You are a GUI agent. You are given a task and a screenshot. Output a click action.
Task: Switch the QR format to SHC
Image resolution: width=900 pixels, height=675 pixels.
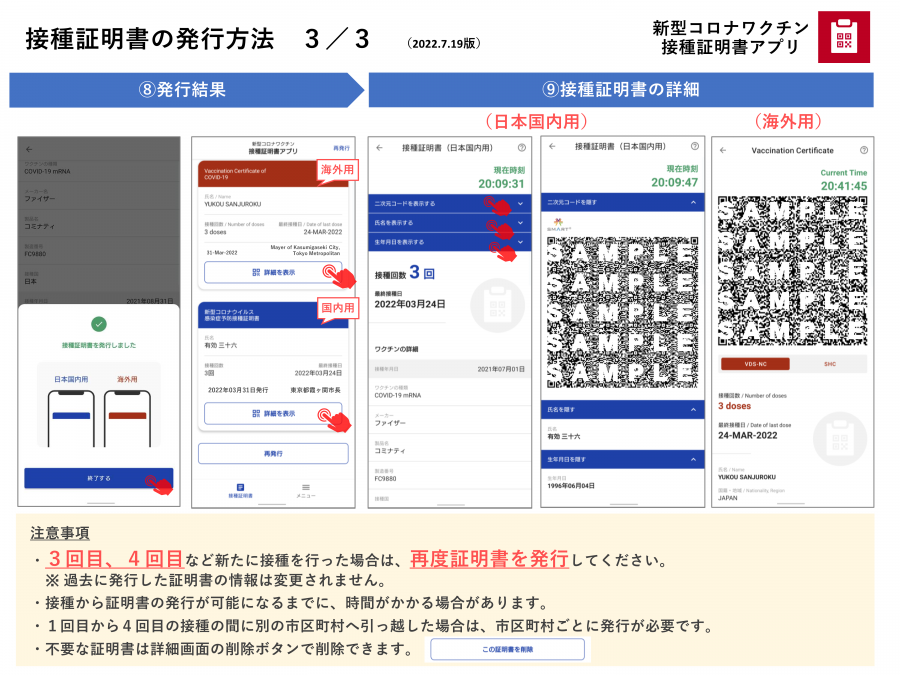[x=828, y=364]
